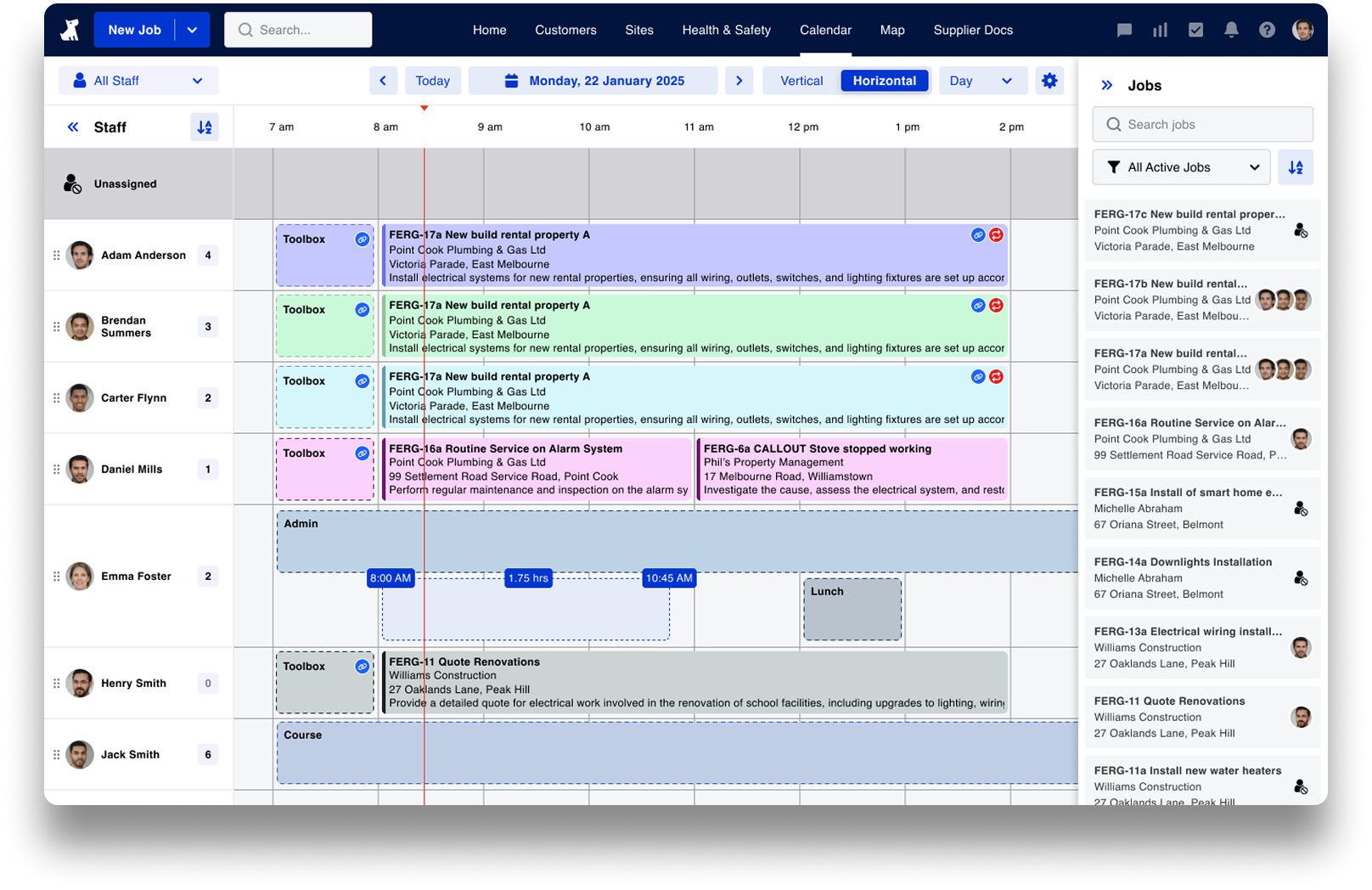Open the tasks checkmark icon
This screenshot has height=890, width=1372.
point(1195,30)
